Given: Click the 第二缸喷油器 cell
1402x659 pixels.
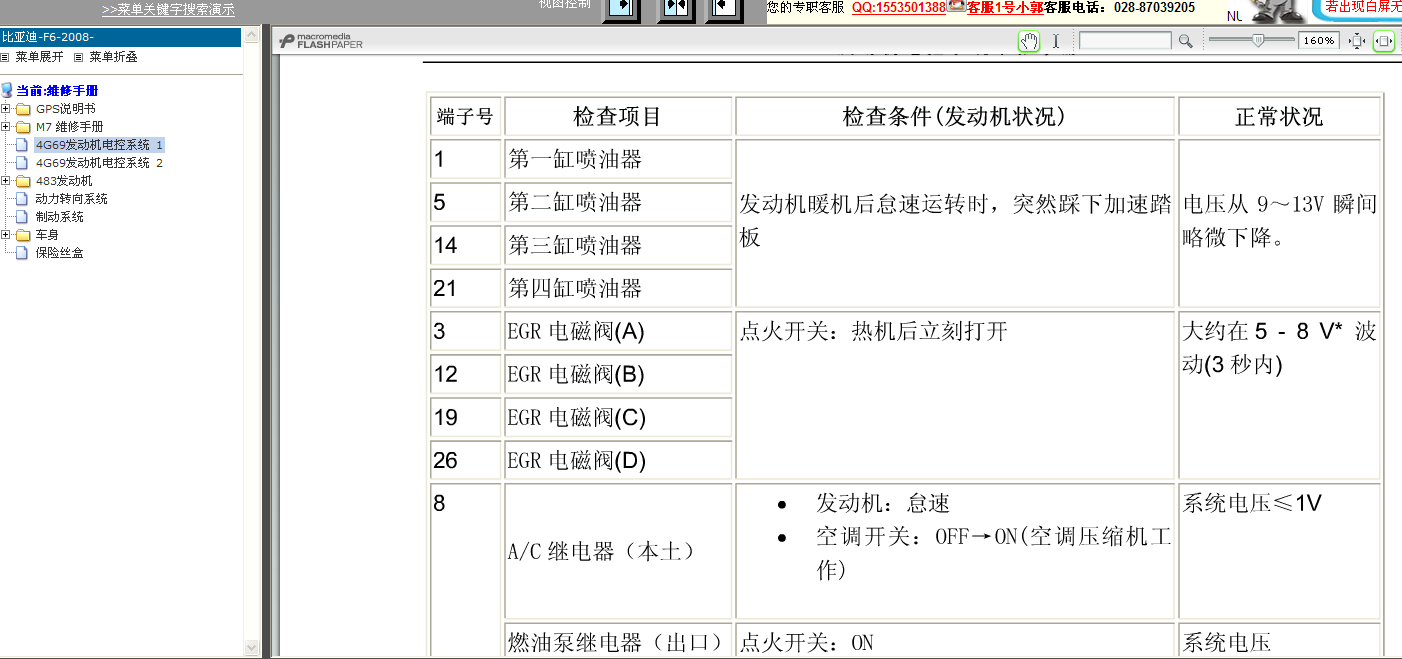Looking at the screenshot, I should click(618, 202).
